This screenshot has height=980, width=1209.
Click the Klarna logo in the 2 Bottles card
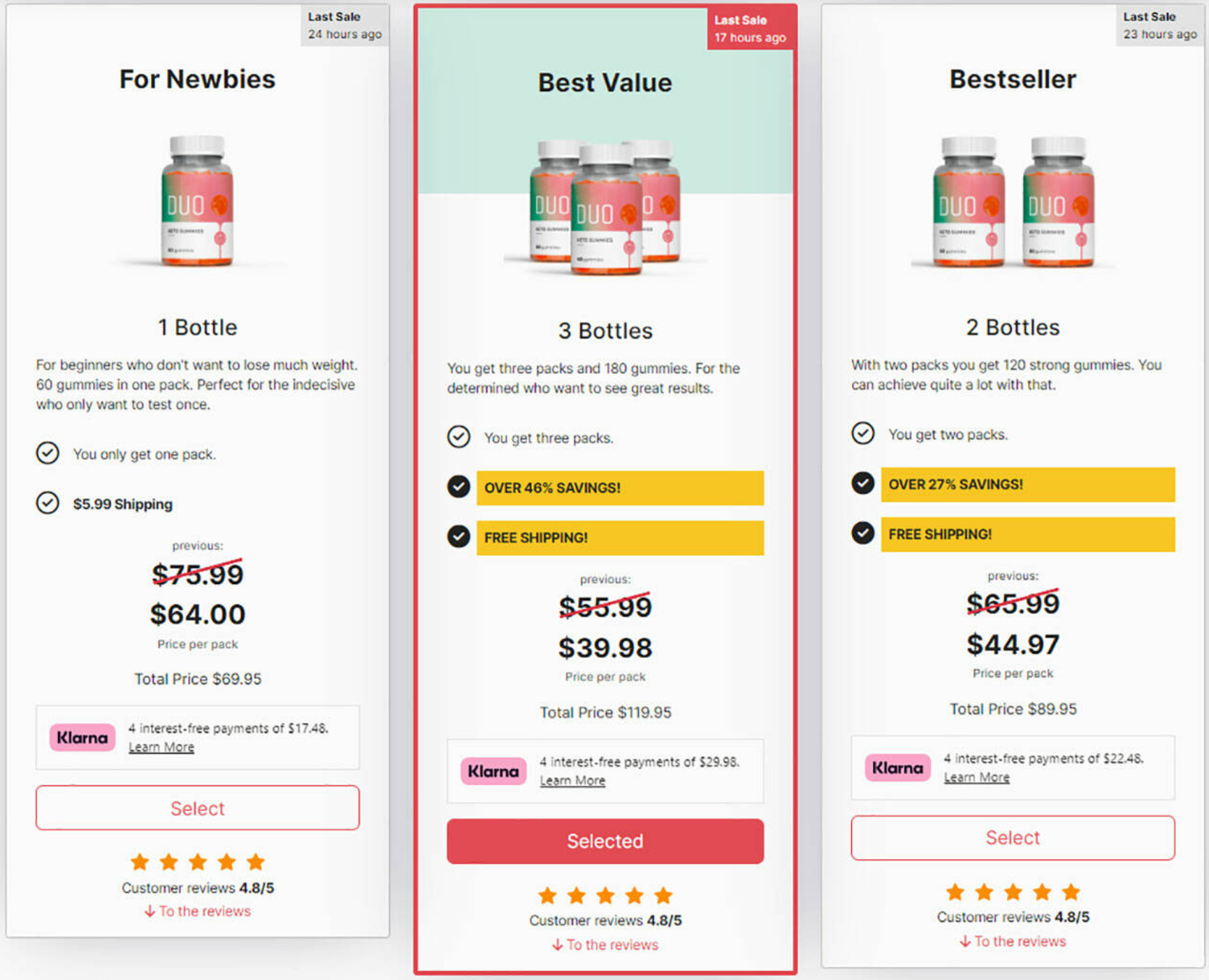(897, 768)
